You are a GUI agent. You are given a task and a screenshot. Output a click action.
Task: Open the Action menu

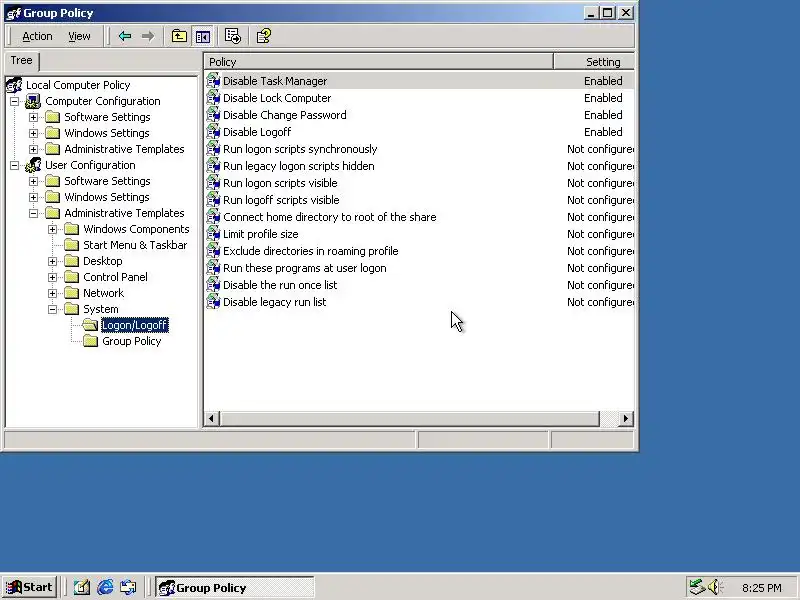[37, 36]
